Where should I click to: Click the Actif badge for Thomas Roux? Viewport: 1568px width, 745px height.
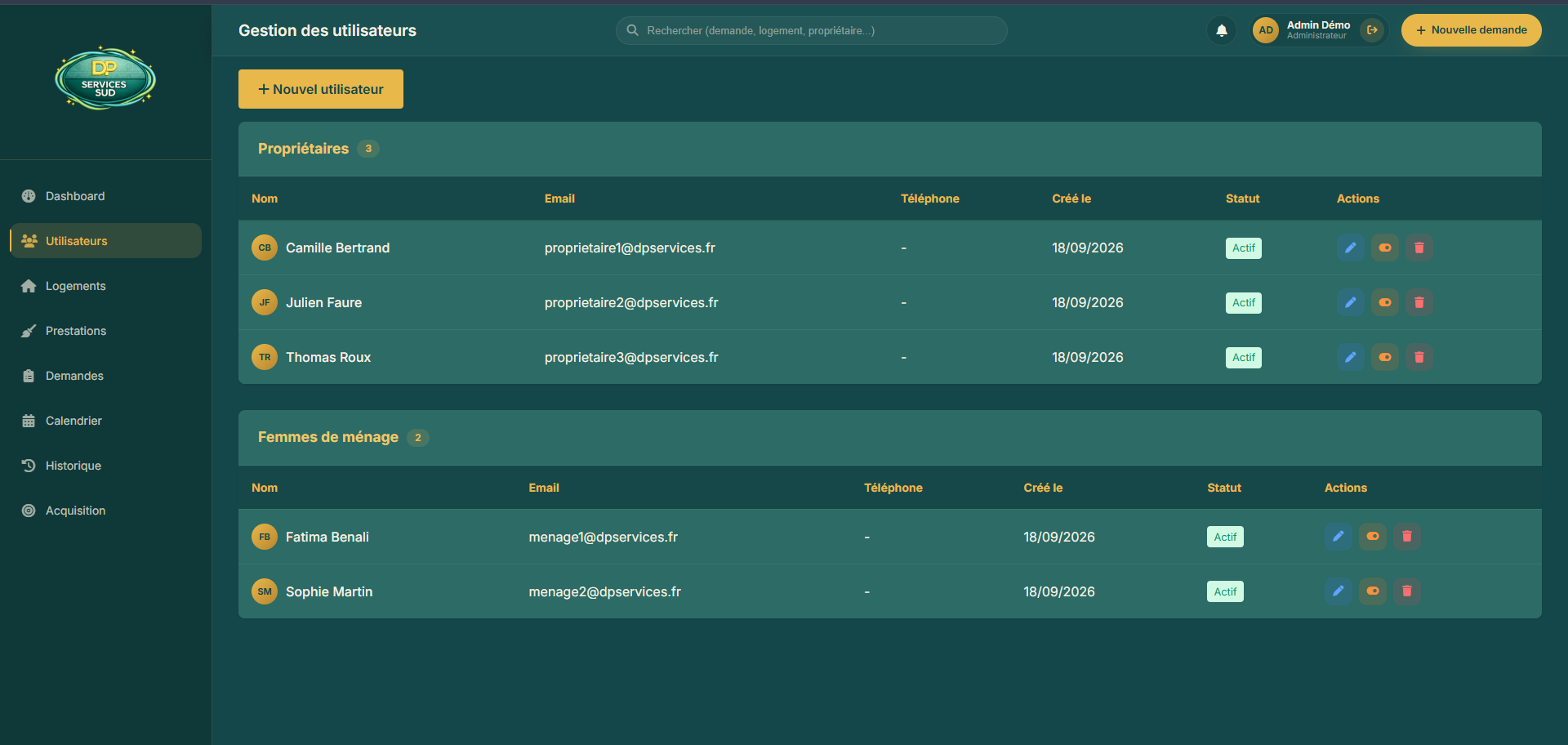[1244, 357]
